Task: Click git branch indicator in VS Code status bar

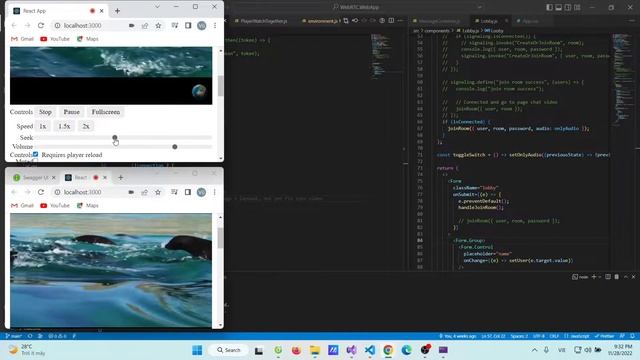Action: click(x=13, y=336)
